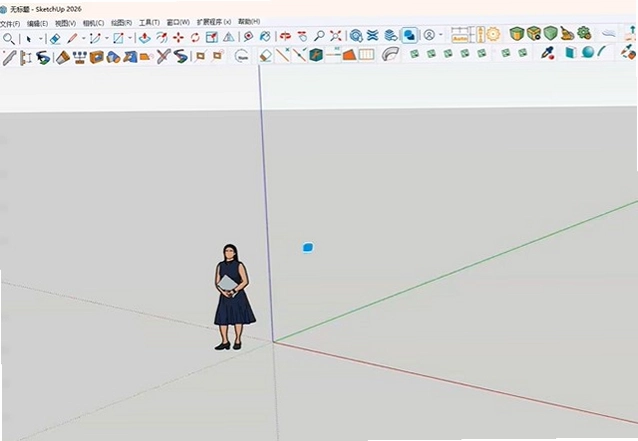Expand the Arc tool dropdown arrow
Screen dimensions: 638x441
(x=107, y=38)
